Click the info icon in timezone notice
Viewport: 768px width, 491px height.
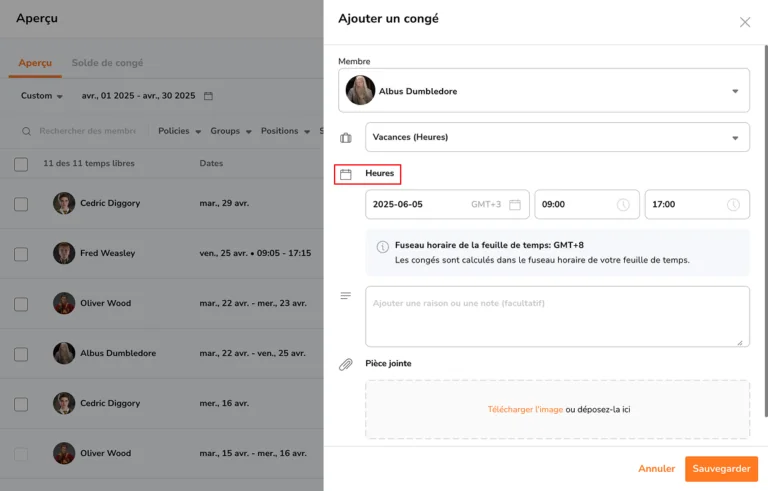(383, 246)
